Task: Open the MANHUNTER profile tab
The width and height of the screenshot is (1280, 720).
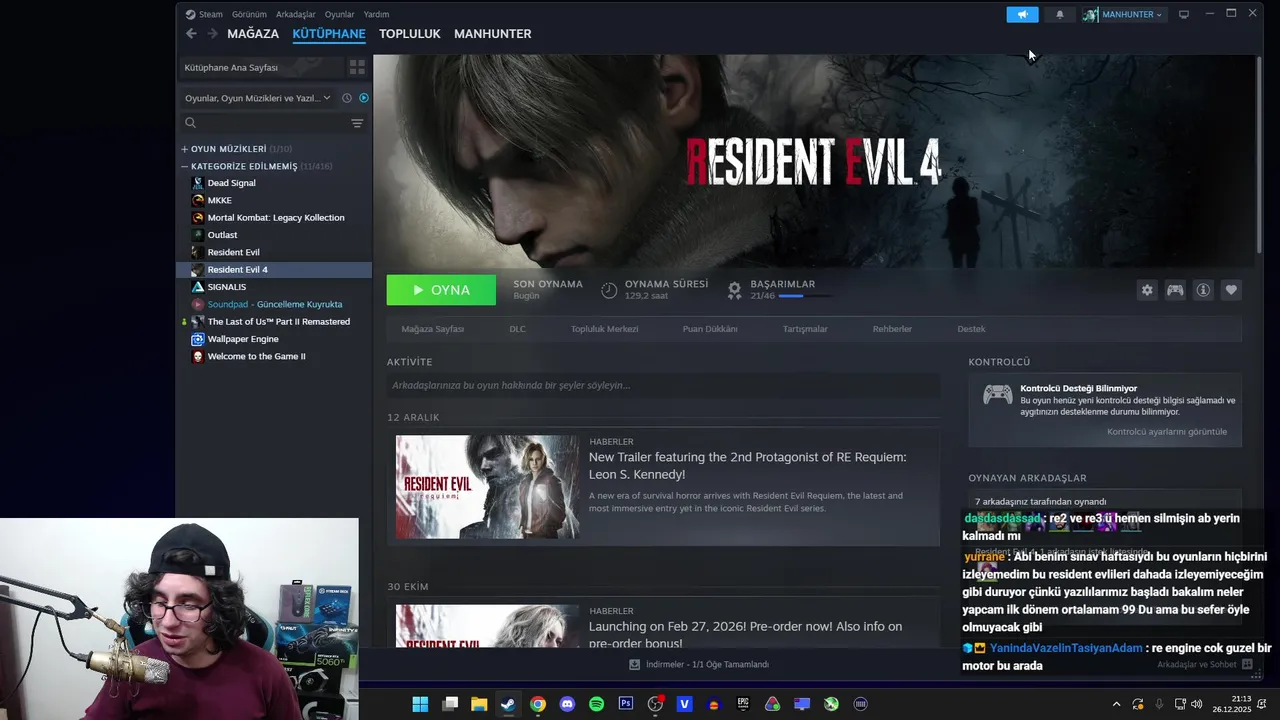Action: point(493,34)
